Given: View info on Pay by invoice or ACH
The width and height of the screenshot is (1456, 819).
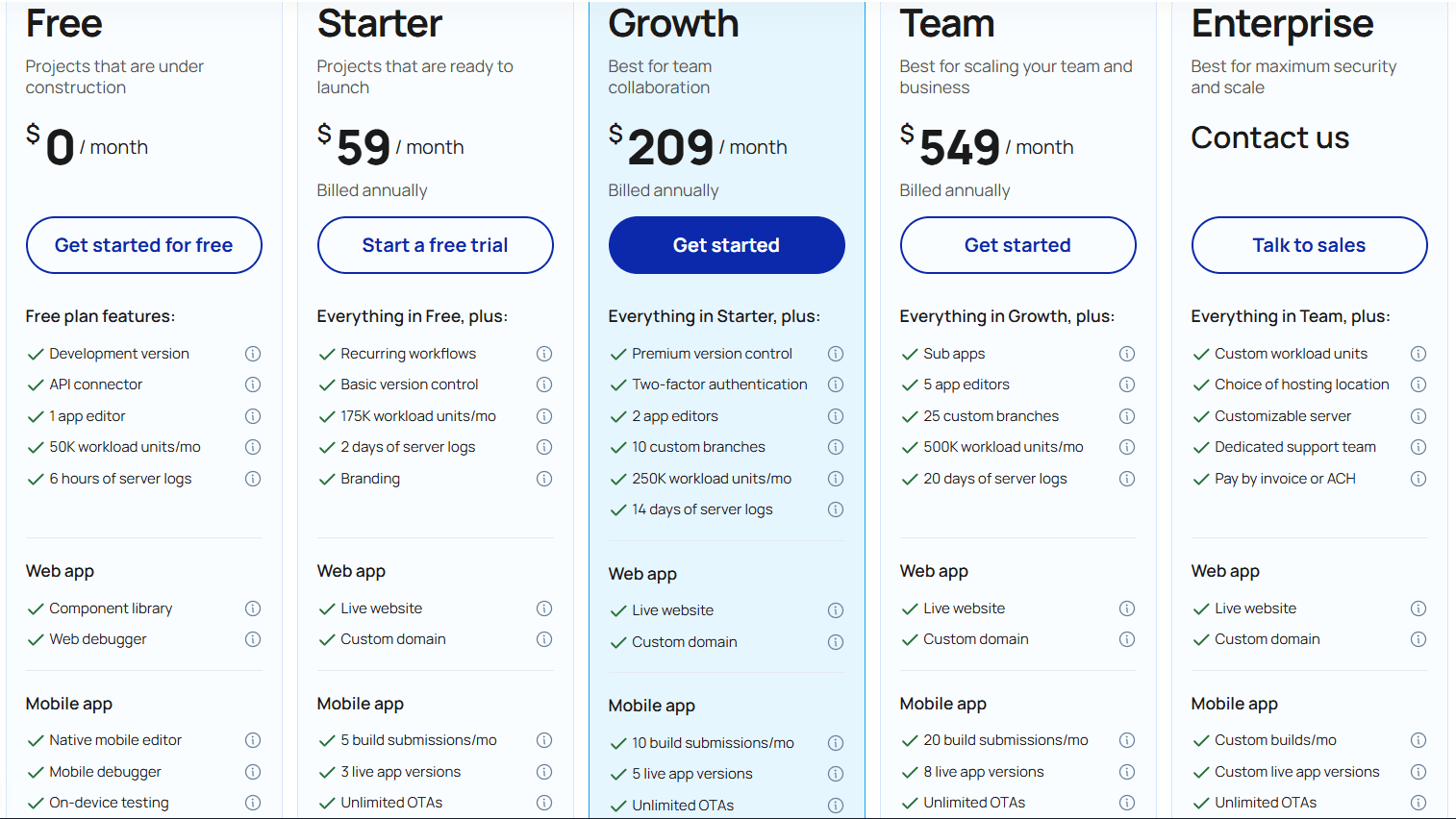Looking at the screenshot, I should [1418, 478].
